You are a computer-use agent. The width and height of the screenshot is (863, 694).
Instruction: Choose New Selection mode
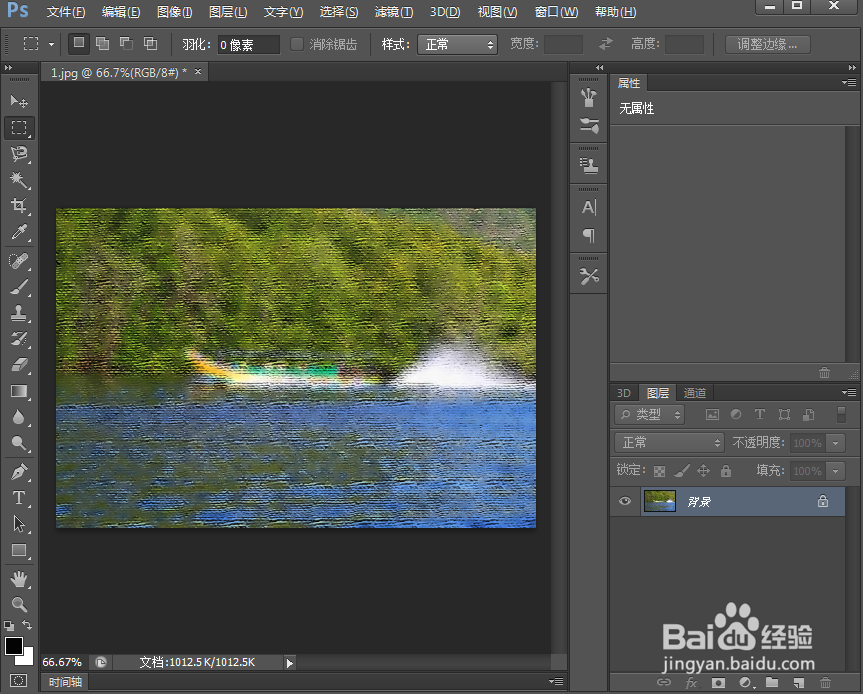[79, 43]
